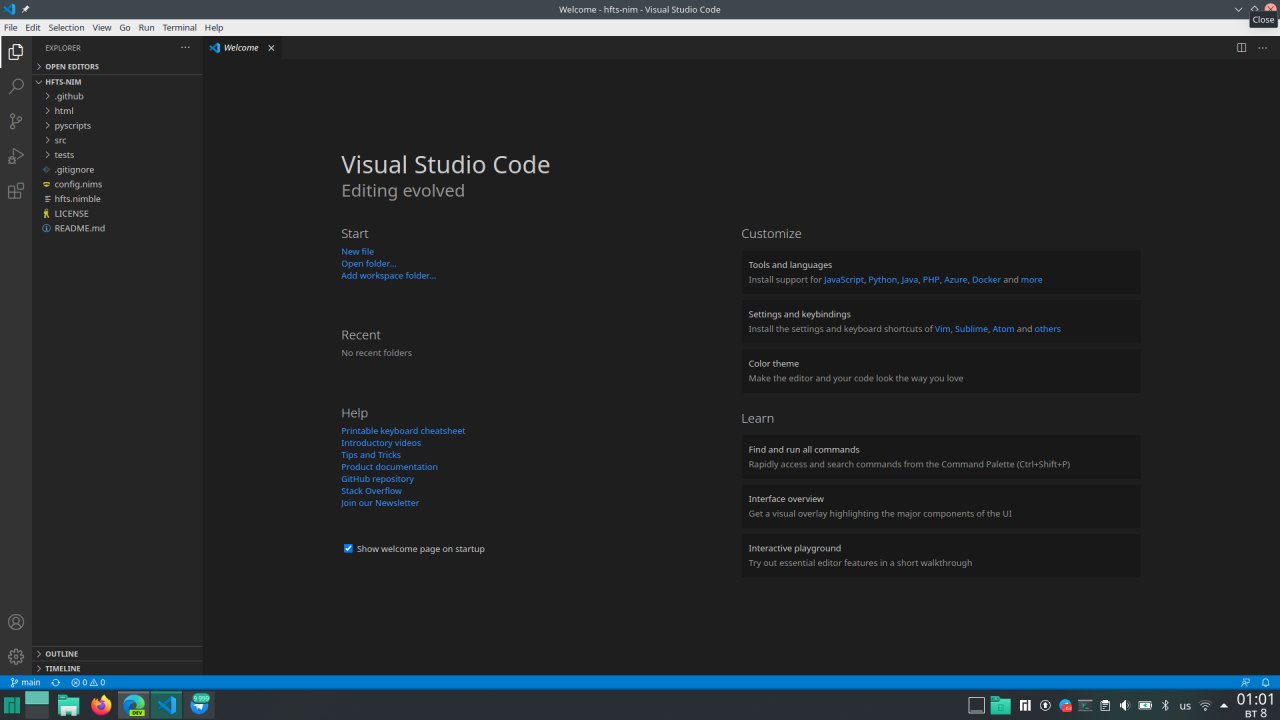The height and width of the screenshot is (720, 1280).
Task: Open the Explorer view in activity bar
Action: tap(16, 52)
